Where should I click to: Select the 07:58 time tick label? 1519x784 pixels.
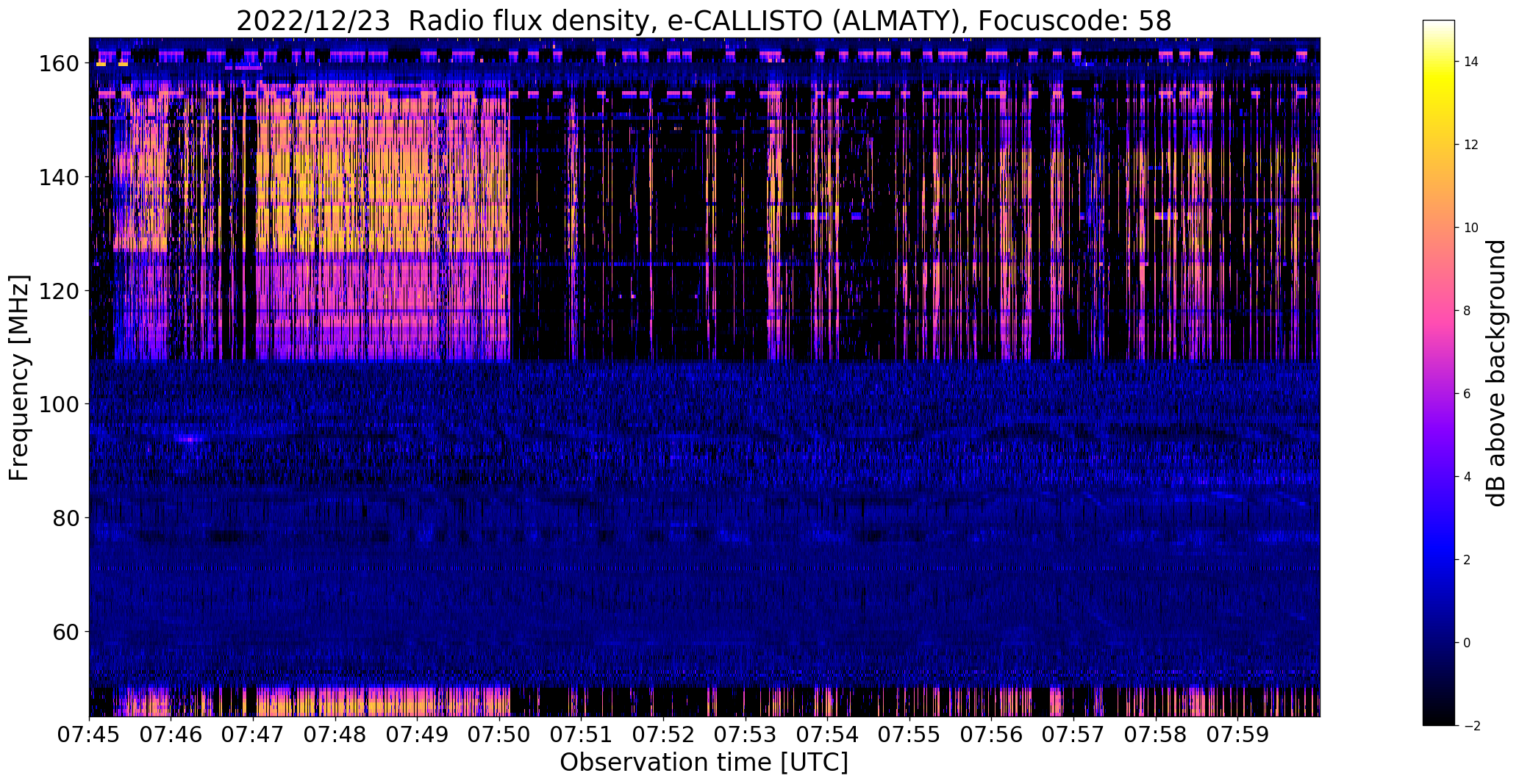tap(1156, 734)
